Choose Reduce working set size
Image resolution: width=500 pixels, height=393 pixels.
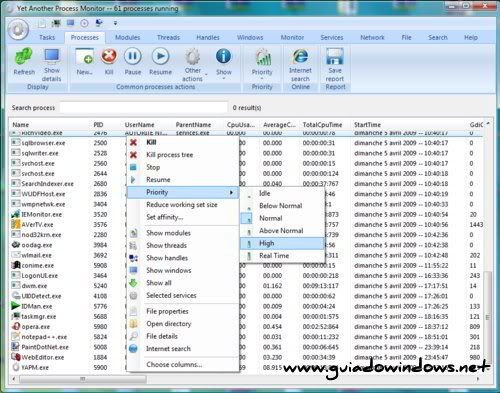(182, 205)
